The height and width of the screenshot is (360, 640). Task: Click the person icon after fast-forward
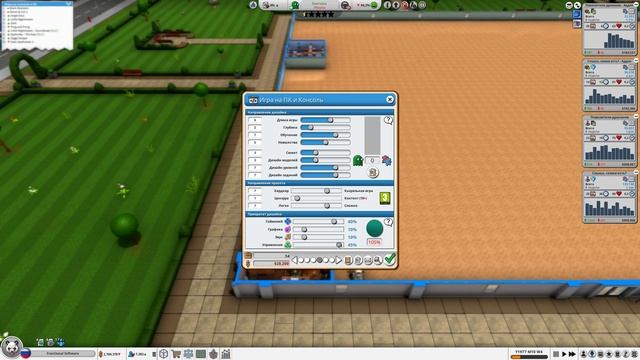[584, 354]
